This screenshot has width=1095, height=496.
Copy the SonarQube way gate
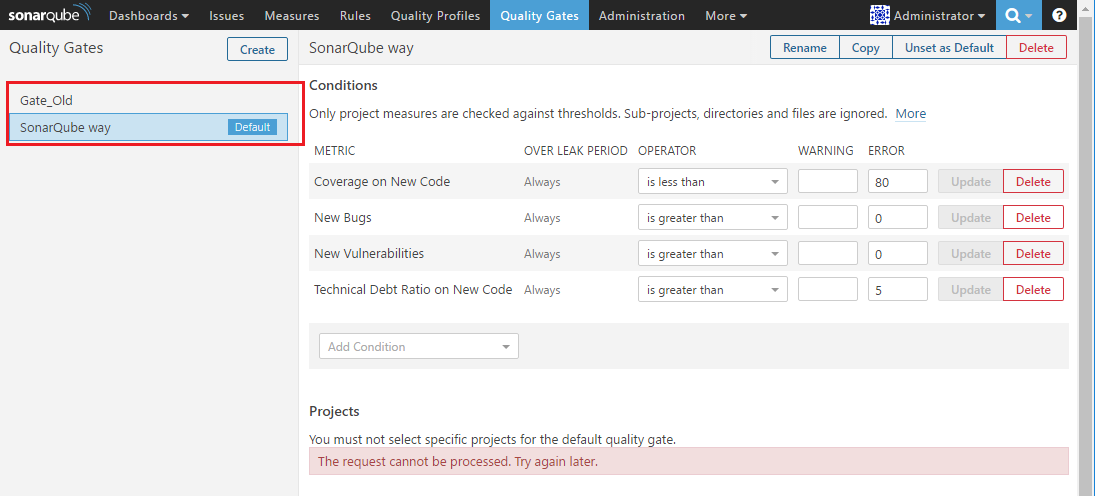pyautogui.click(x=865, y=48)
